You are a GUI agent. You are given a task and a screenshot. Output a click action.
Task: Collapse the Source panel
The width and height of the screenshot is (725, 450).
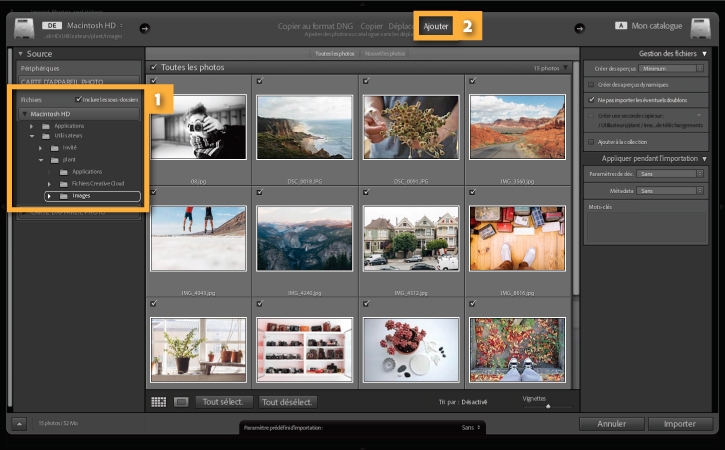[x=20, y=54]
